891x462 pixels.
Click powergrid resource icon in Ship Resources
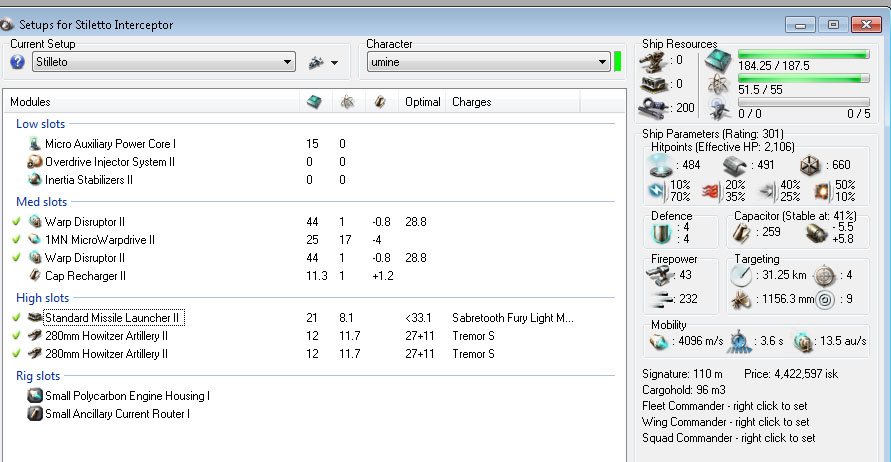(718, 85)
